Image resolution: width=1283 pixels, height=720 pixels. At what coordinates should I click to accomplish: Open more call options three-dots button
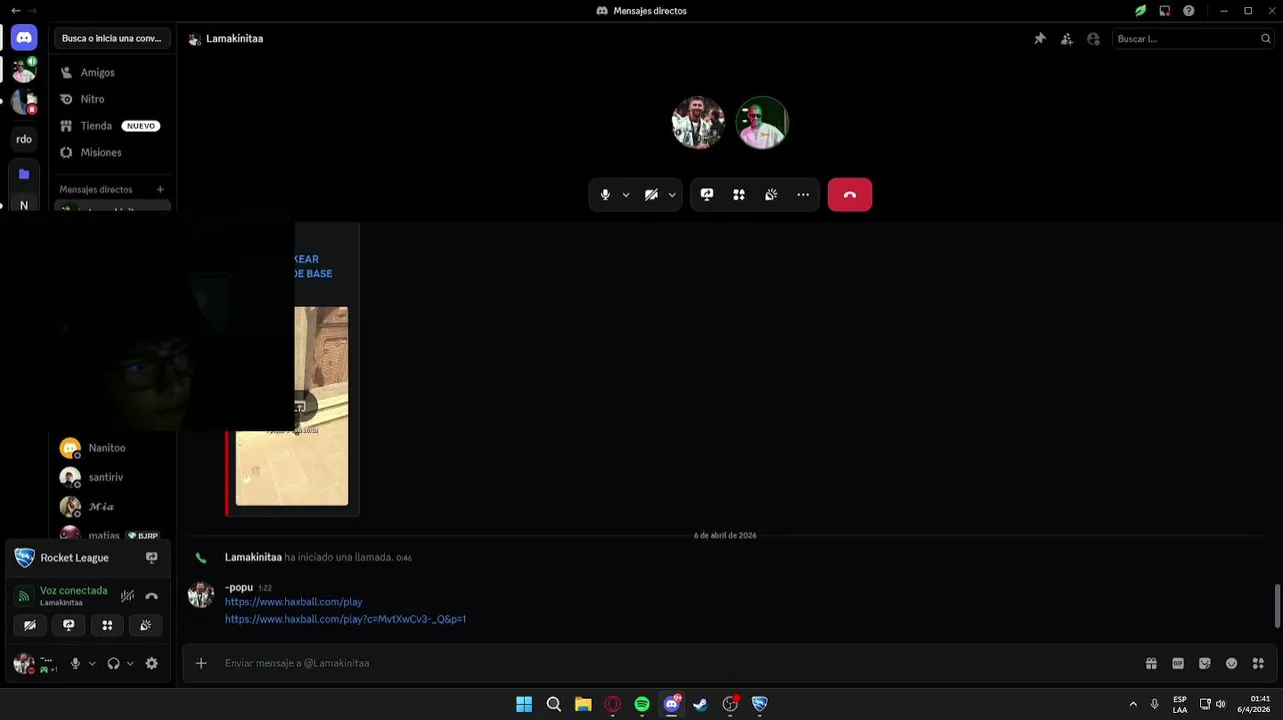[x=803, y=195]
